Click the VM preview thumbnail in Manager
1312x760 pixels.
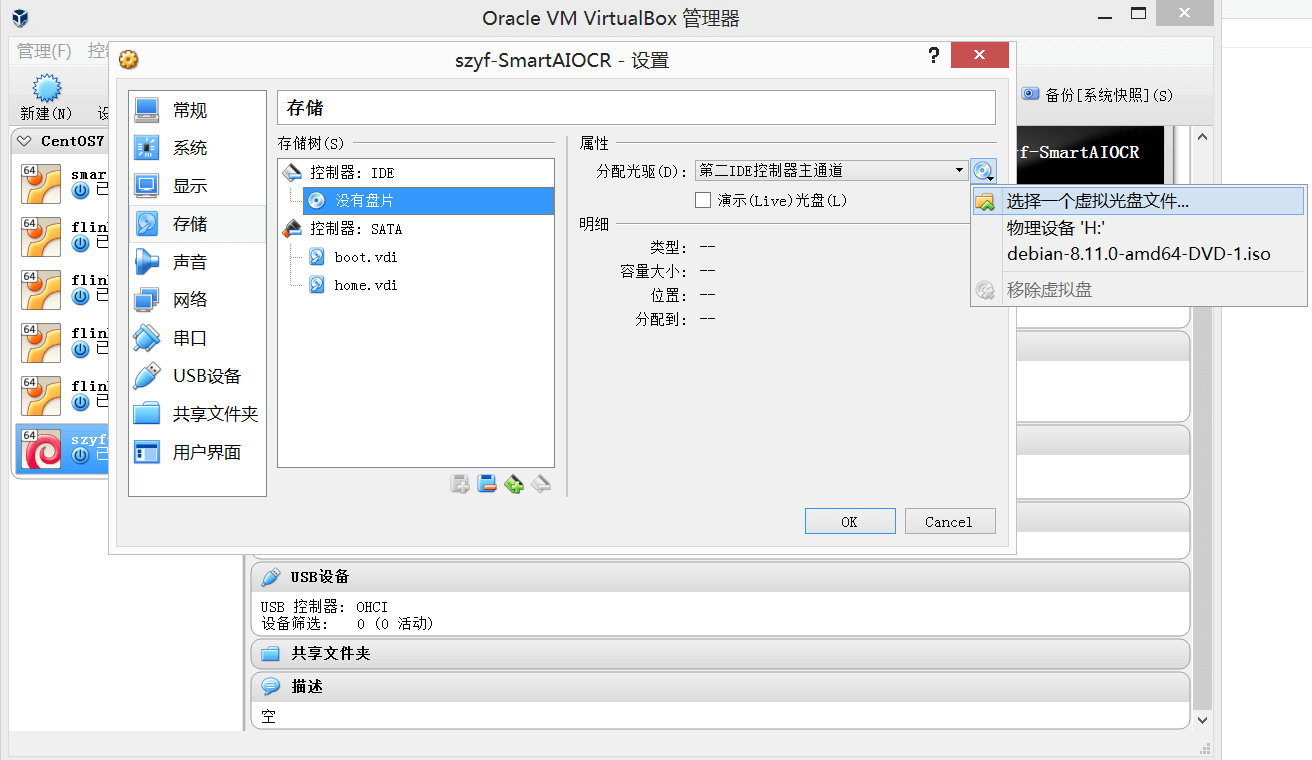(x=1089, y=153)
